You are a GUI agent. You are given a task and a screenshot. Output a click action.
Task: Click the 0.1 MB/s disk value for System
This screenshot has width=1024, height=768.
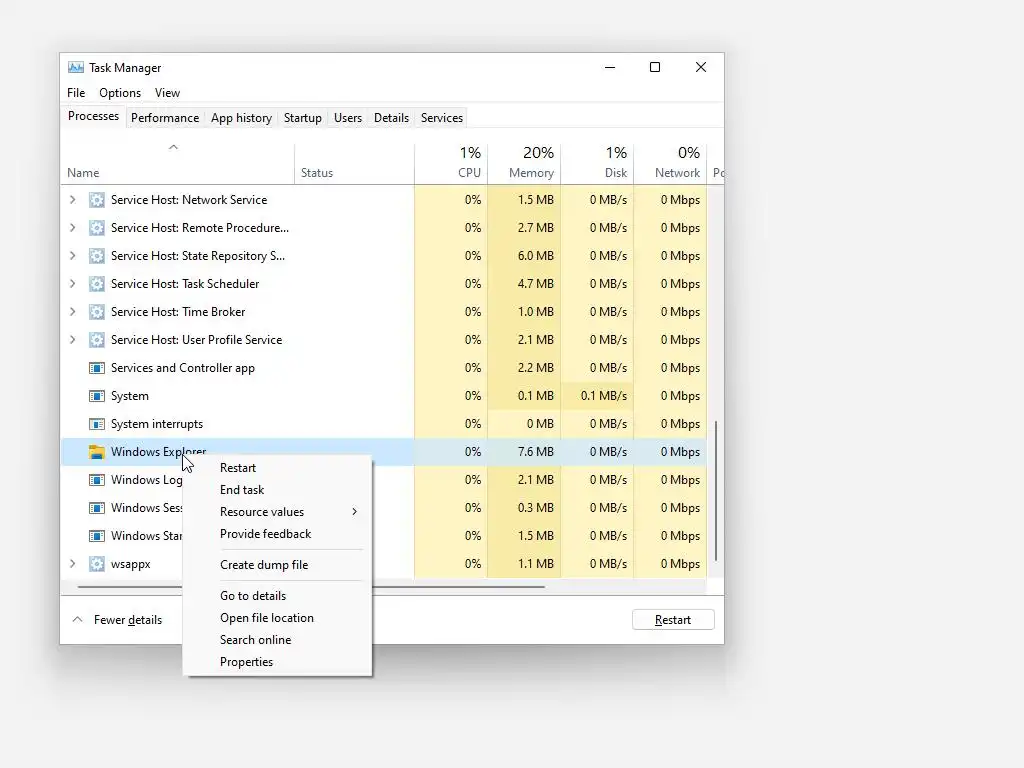click(x=598, y=396)
